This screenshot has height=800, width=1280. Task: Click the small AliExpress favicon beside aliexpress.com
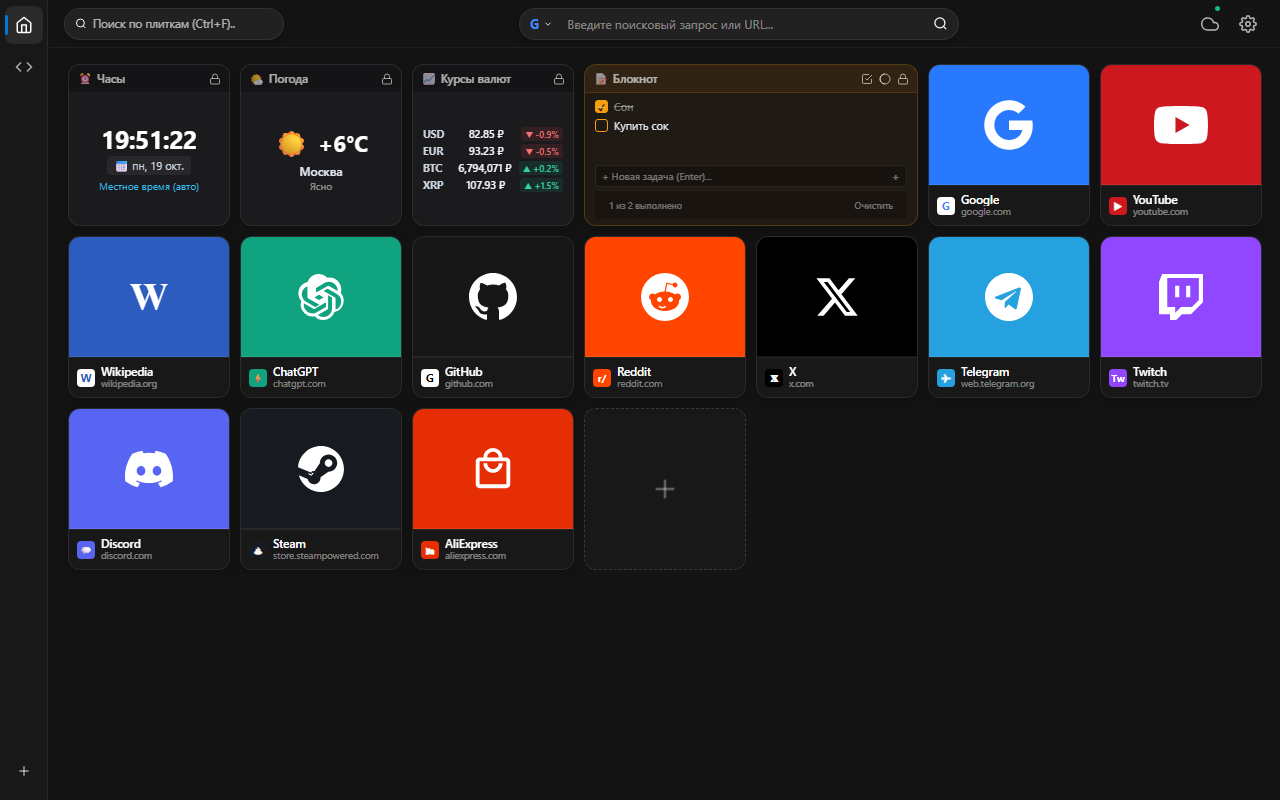[x=430, y=550]
